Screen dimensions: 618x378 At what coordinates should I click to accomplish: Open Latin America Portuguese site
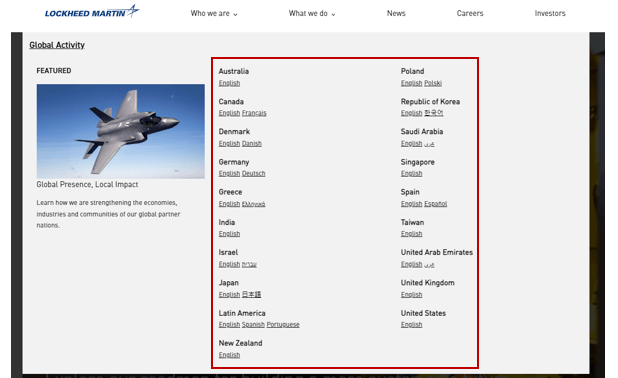(283, 324)
